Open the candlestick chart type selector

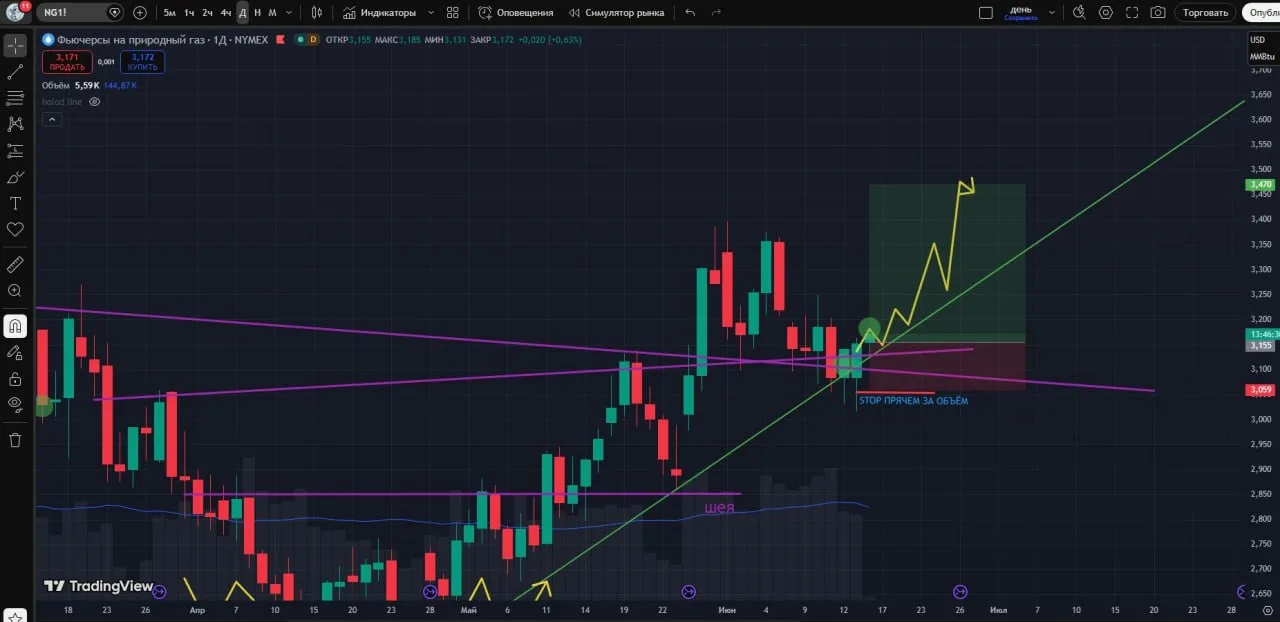point(317,13)
